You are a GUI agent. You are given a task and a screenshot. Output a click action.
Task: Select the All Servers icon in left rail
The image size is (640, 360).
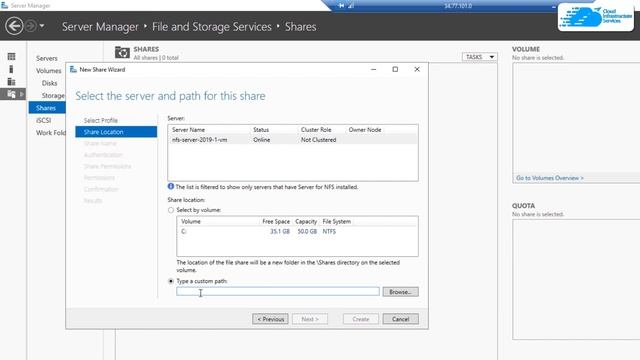pos(11,82)
